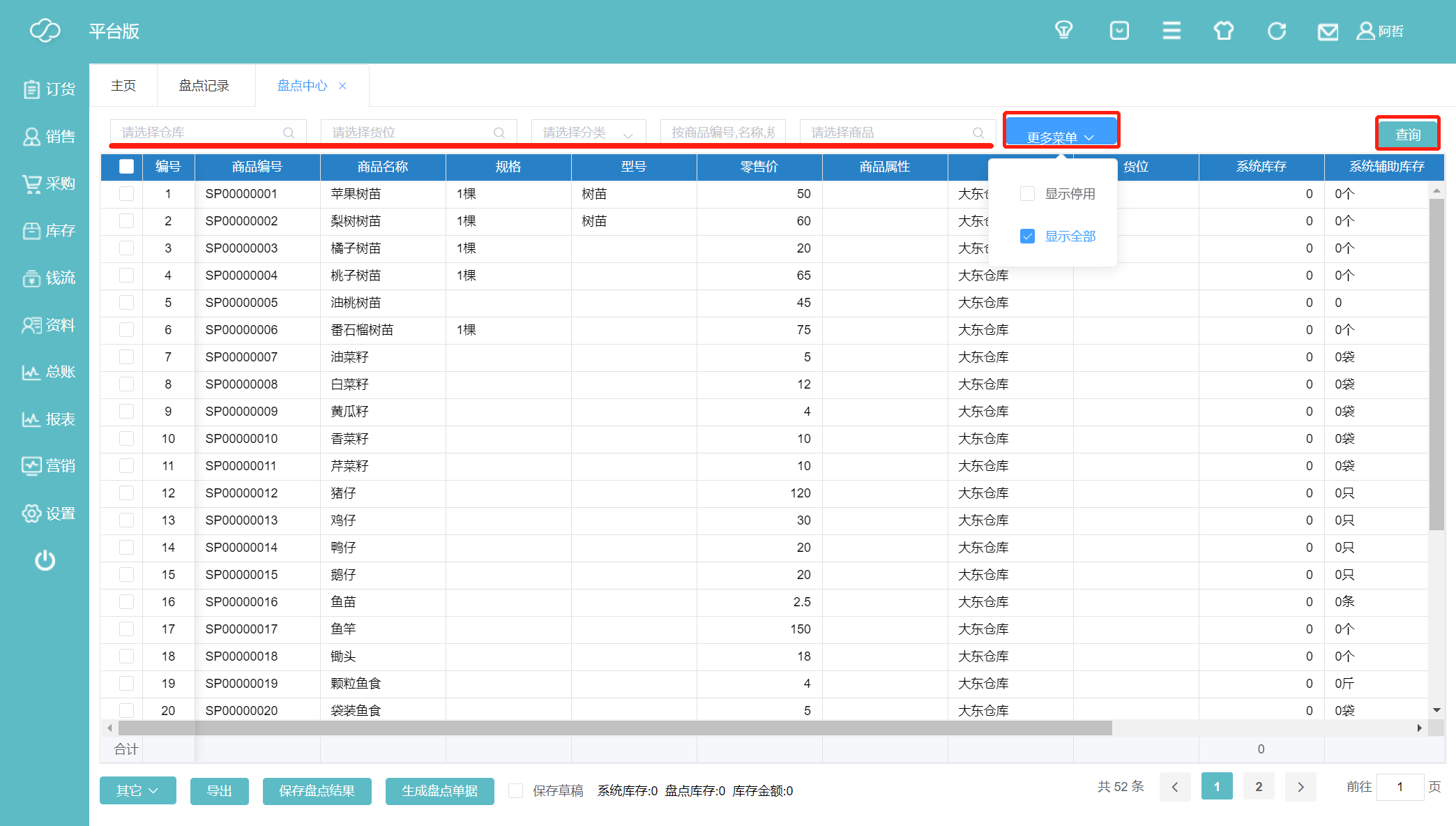Open the hamburger list menu icon
Viewport: 1456px width, 826px height.
(x=1171, y=31)
